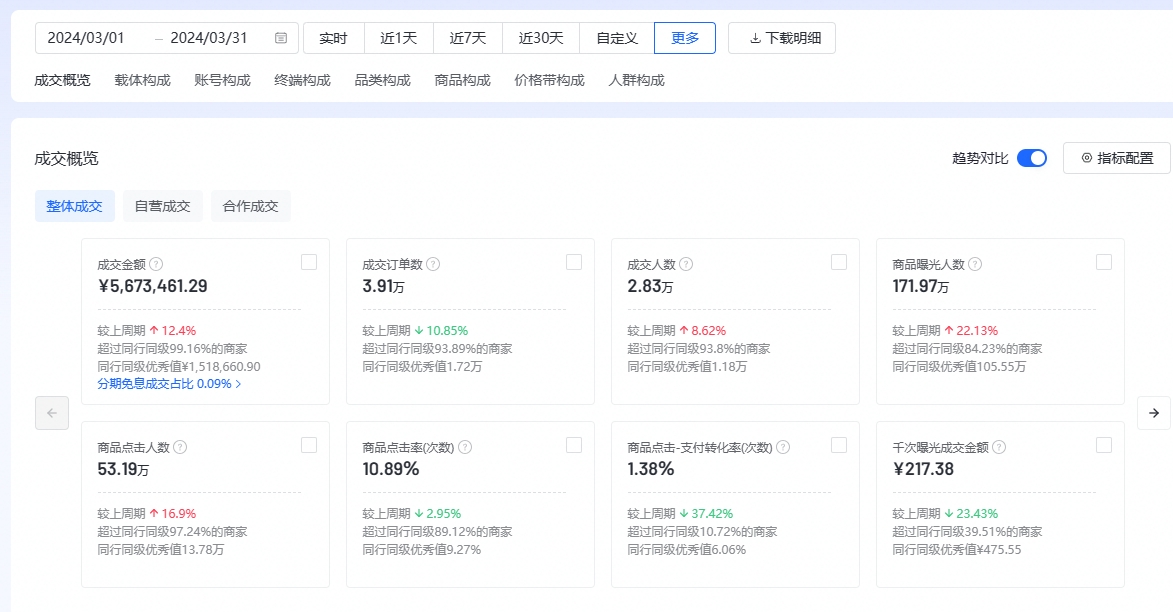1173x612 pixels.
Task: Click help icon beside 商品曝光人数
Action: (975, 265)
